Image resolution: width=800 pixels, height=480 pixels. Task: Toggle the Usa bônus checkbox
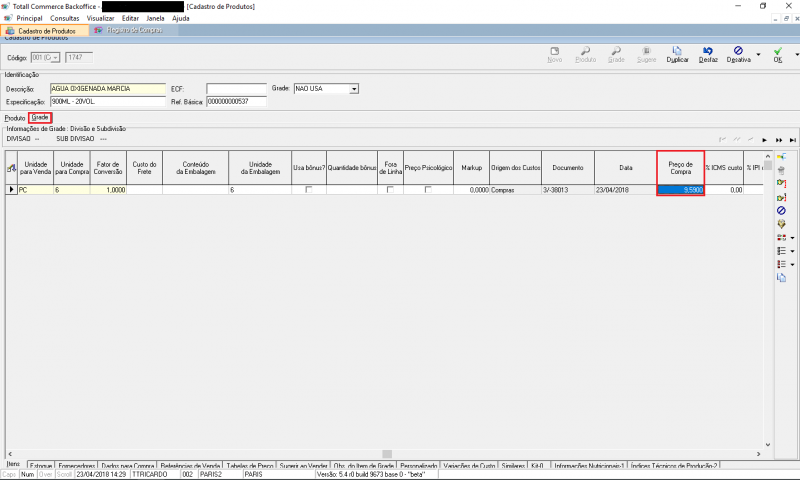(x=309, y=189)
